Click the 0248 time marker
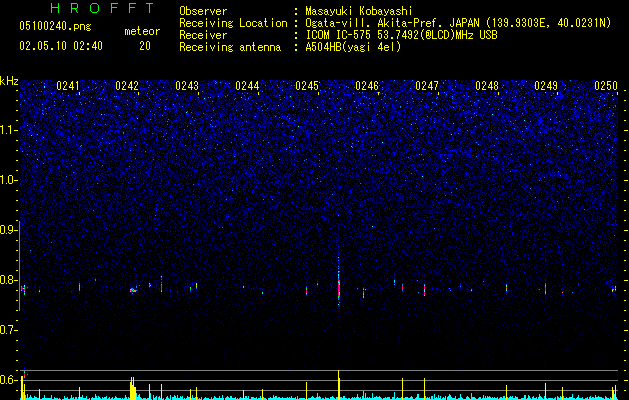 pyautogui.click(x=487, y=86)
